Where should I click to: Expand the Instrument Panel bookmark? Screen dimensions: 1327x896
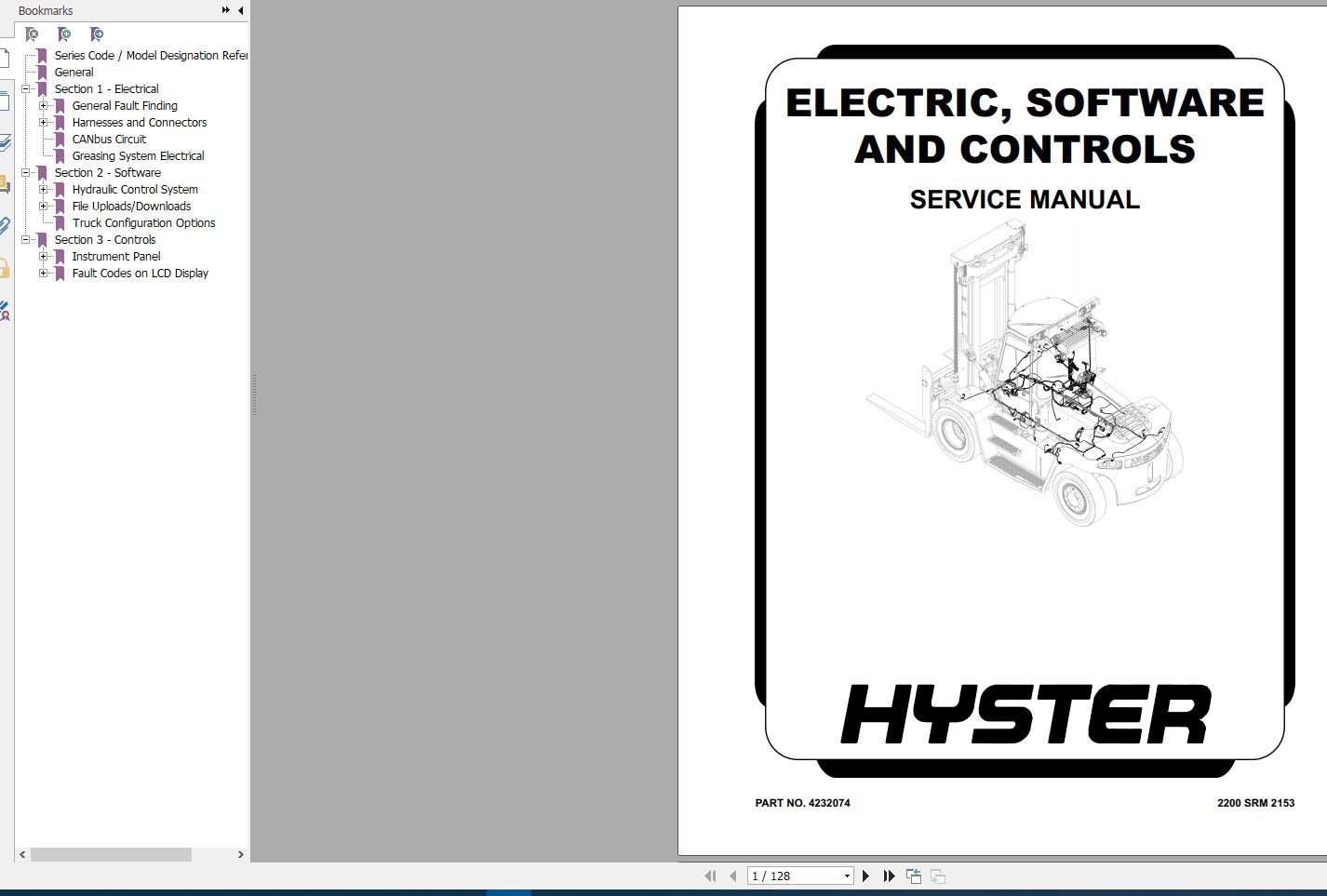click(x=44, y=257)
